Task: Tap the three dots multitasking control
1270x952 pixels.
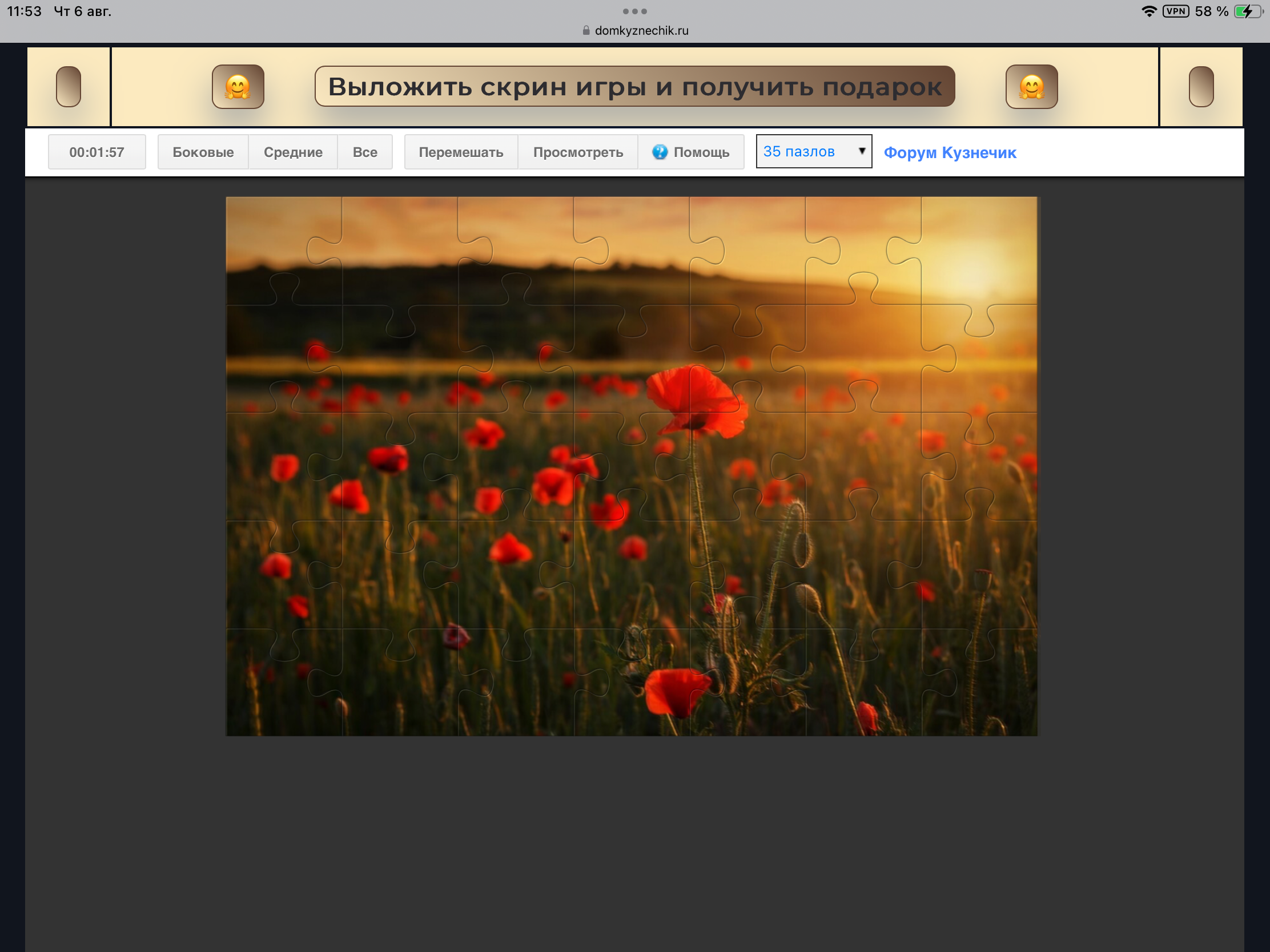Action: pyautogui.click(x=634, y=11)
